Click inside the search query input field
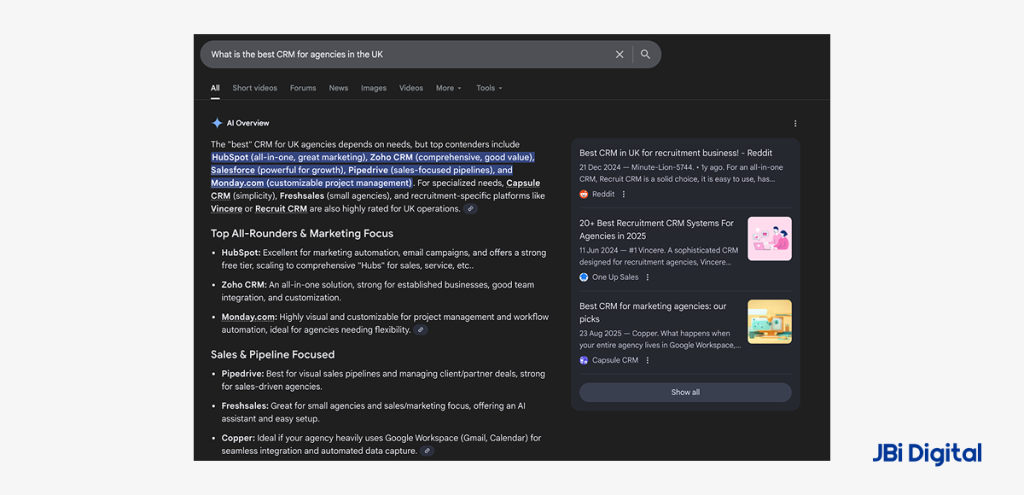Image resolution: width=1024 pixels, height=495 pixels. click(x=405, y=55)
